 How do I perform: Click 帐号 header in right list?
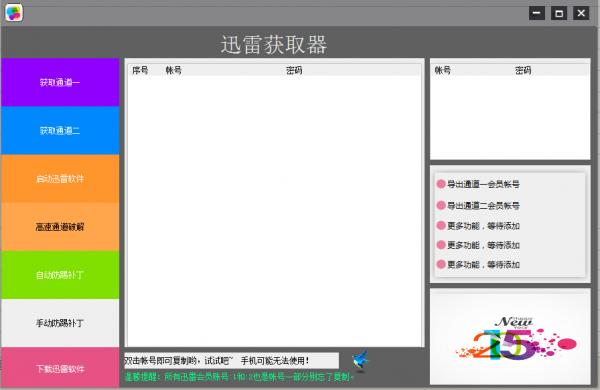point(443,70)
